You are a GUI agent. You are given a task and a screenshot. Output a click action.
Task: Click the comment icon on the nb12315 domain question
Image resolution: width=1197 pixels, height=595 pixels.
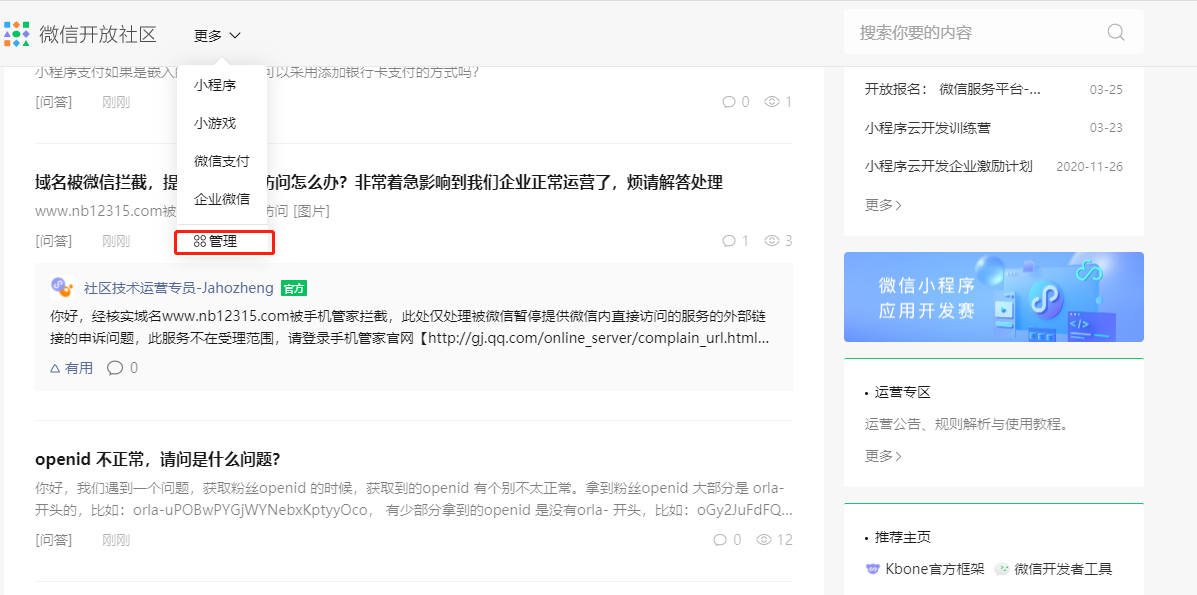[728, 241]
